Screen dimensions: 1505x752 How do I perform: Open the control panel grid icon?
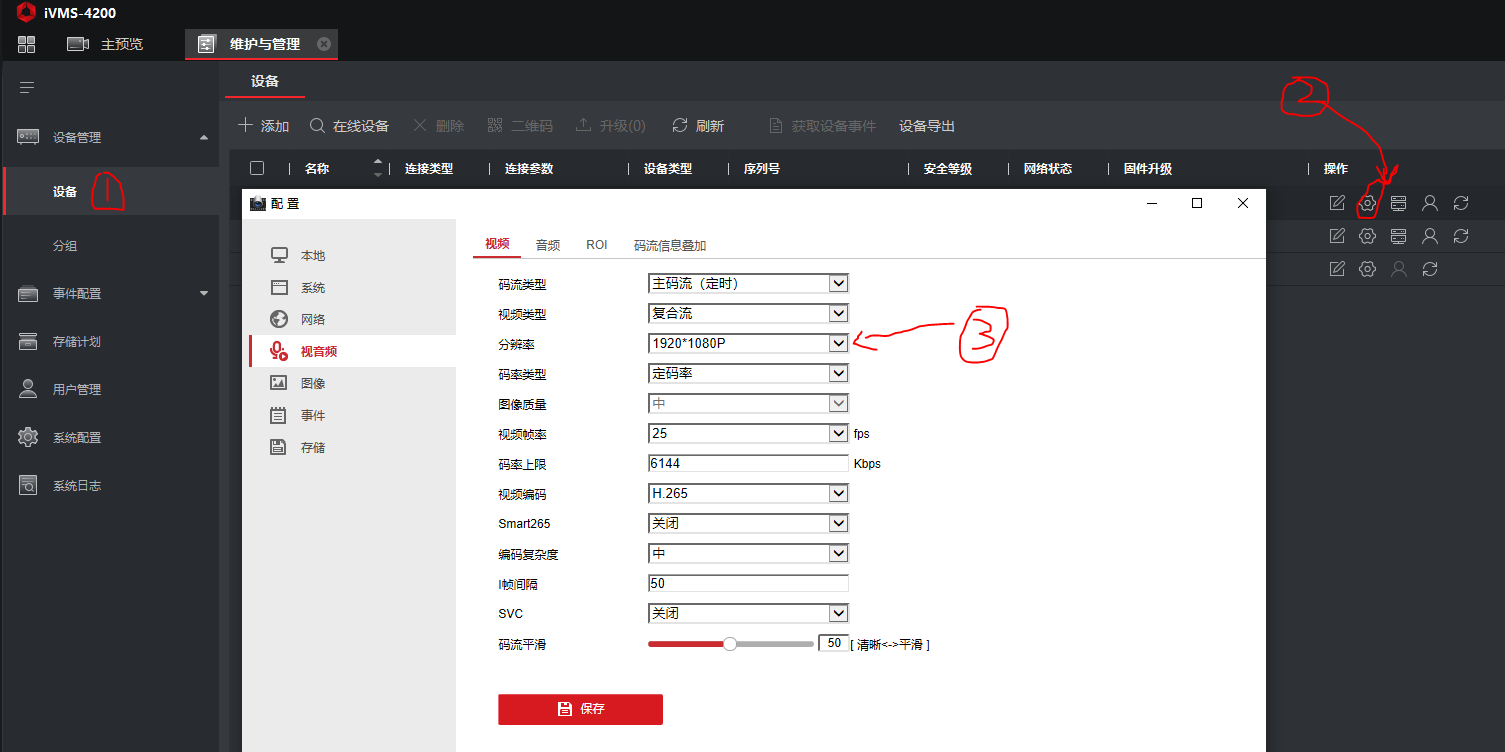coord(27,44)
